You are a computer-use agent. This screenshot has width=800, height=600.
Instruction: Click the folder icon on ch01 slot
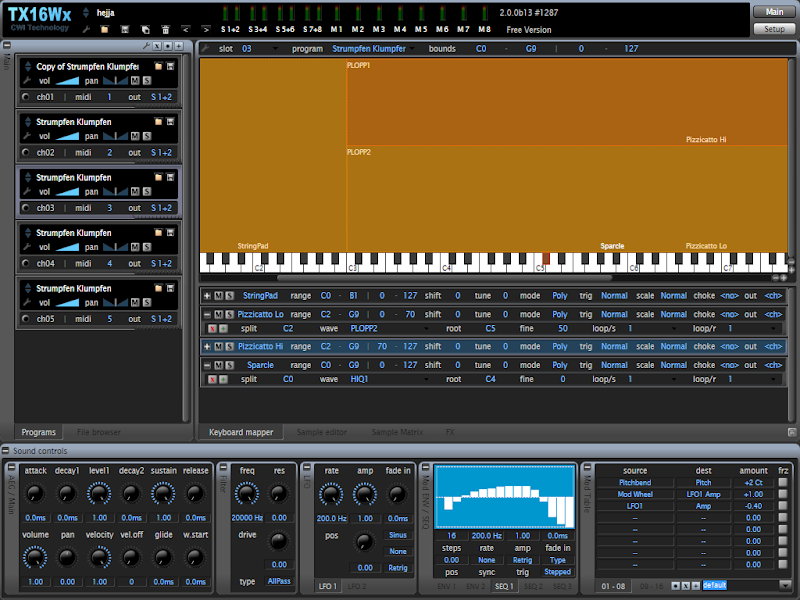point(158,65)
